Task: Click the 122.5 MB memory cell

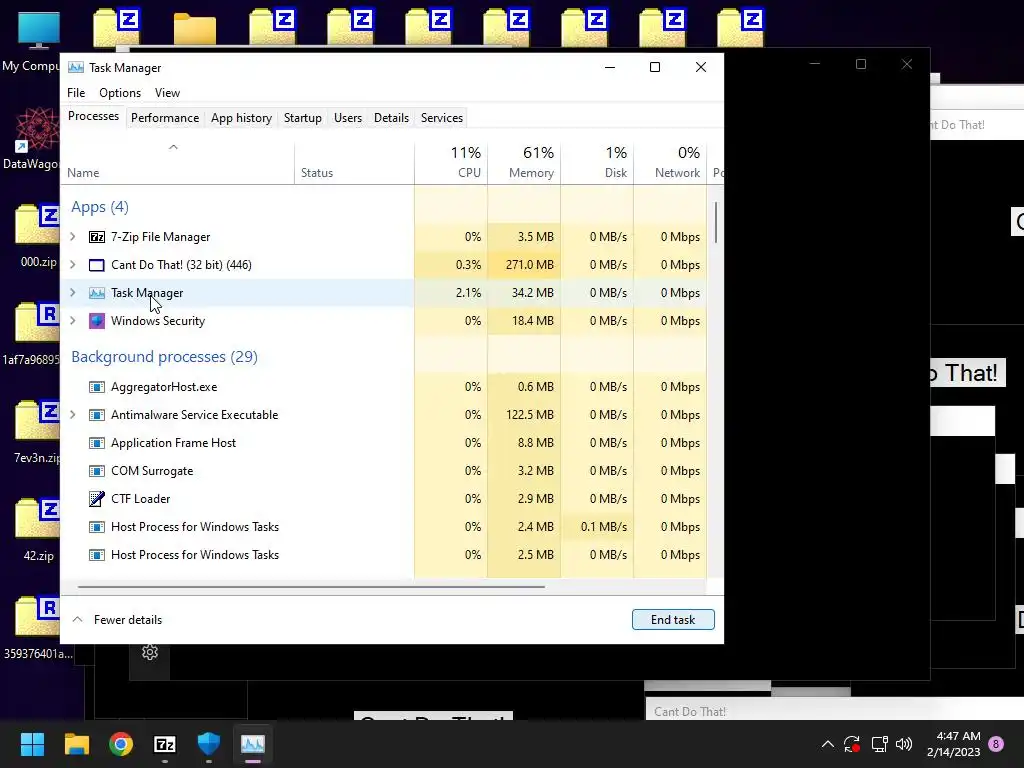Action: (x=524, y=415)
